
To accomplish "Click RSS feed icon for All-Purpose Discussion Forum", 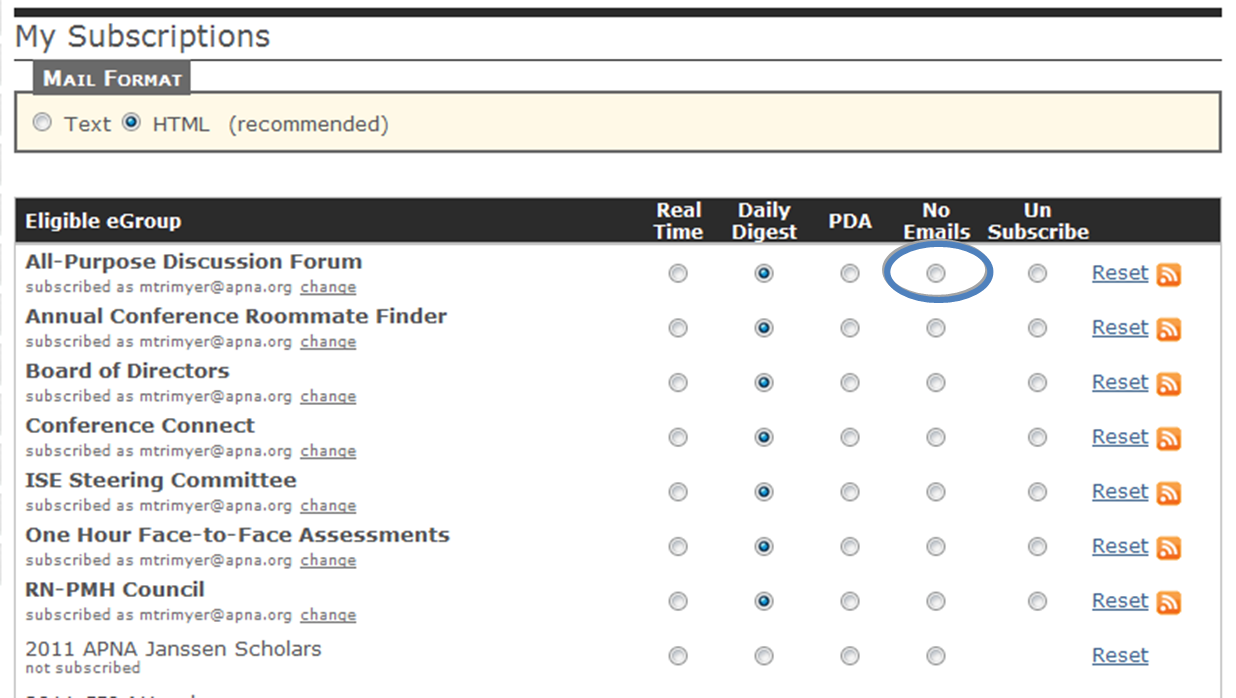I will 1169,274.
